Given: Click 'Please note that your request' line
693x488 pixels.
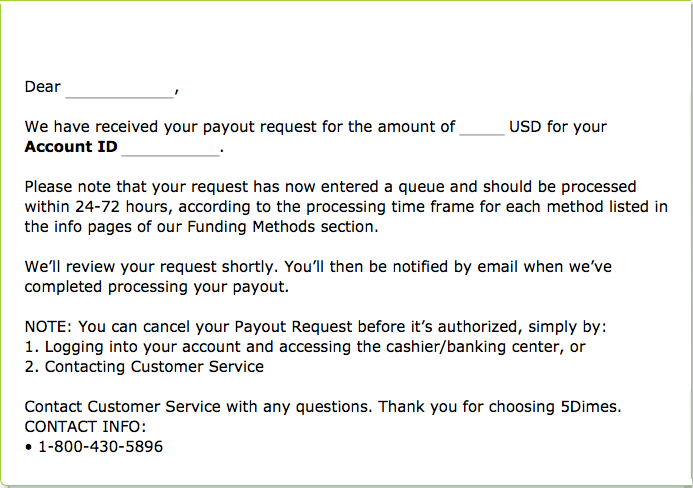Looking at the screenshot, I should point(331,187).
